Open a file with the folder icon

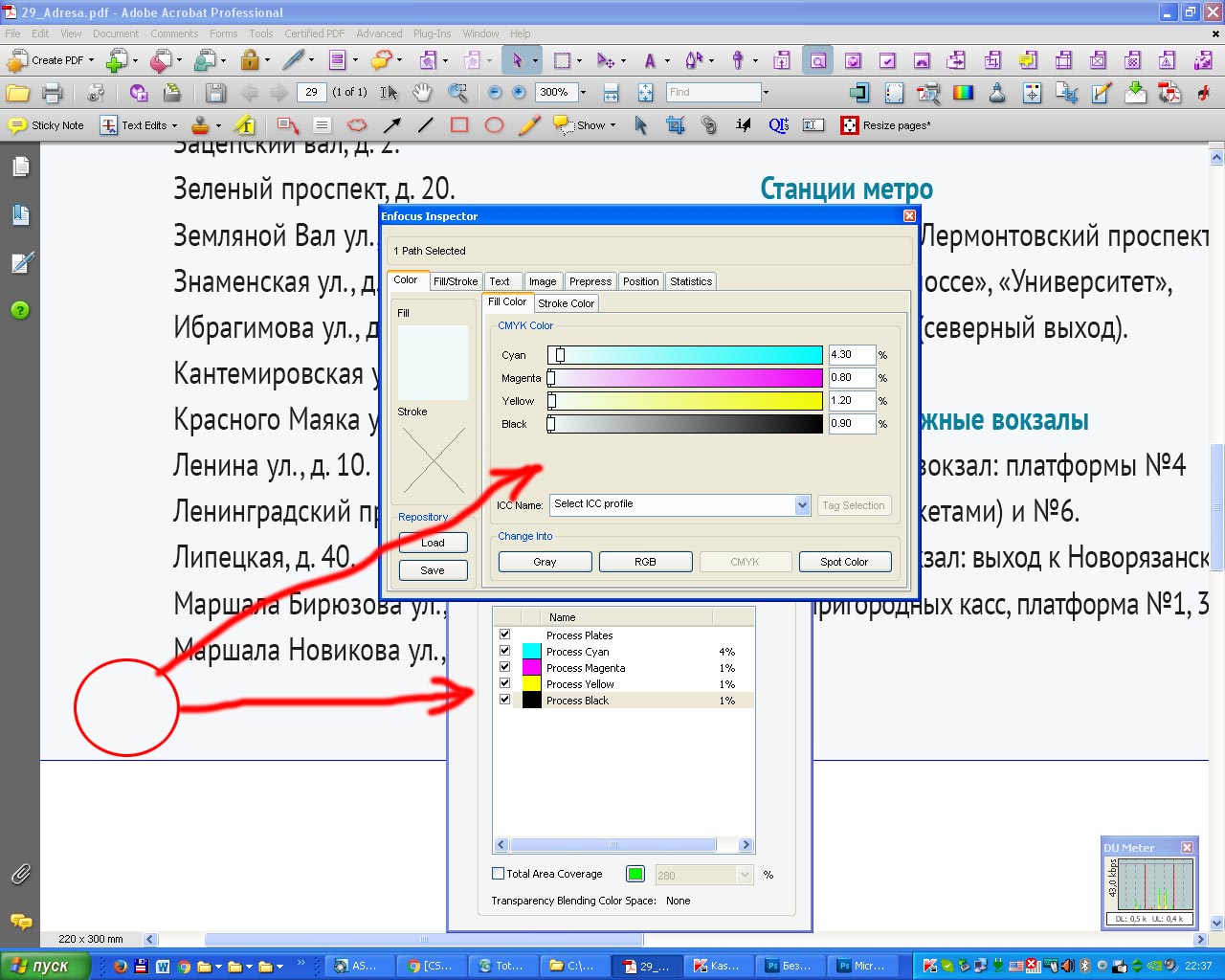tap(18, 93)
